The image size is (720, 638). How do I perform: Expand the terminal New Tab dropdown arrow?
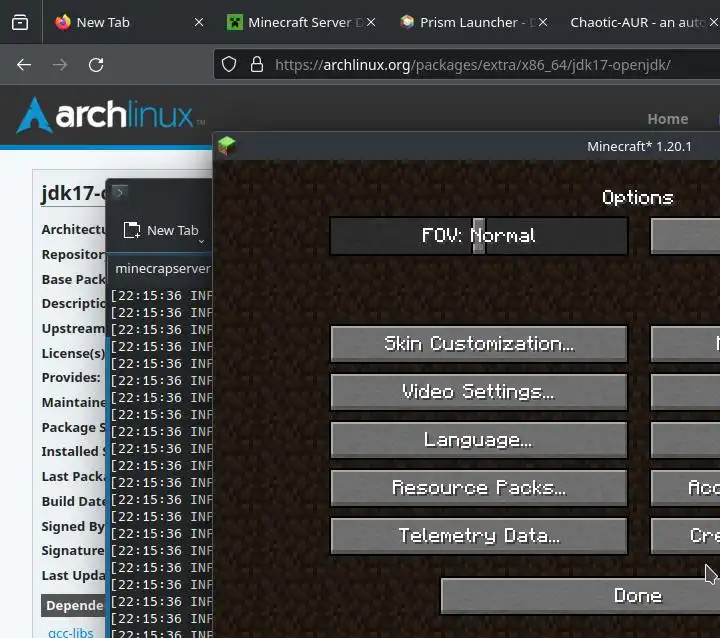[201, 241]
